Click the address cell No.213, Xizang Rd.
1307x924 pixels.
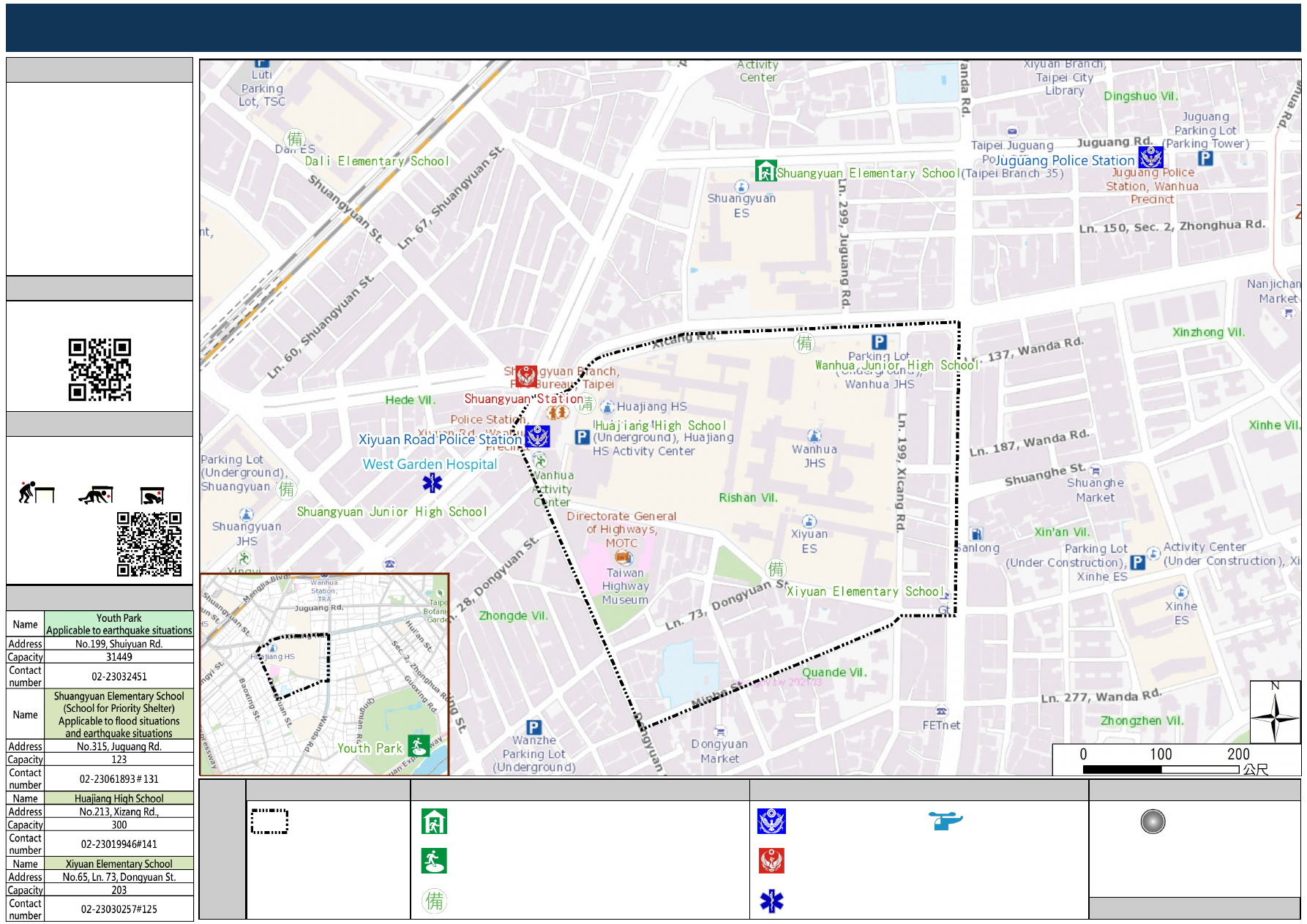(119, 811)
